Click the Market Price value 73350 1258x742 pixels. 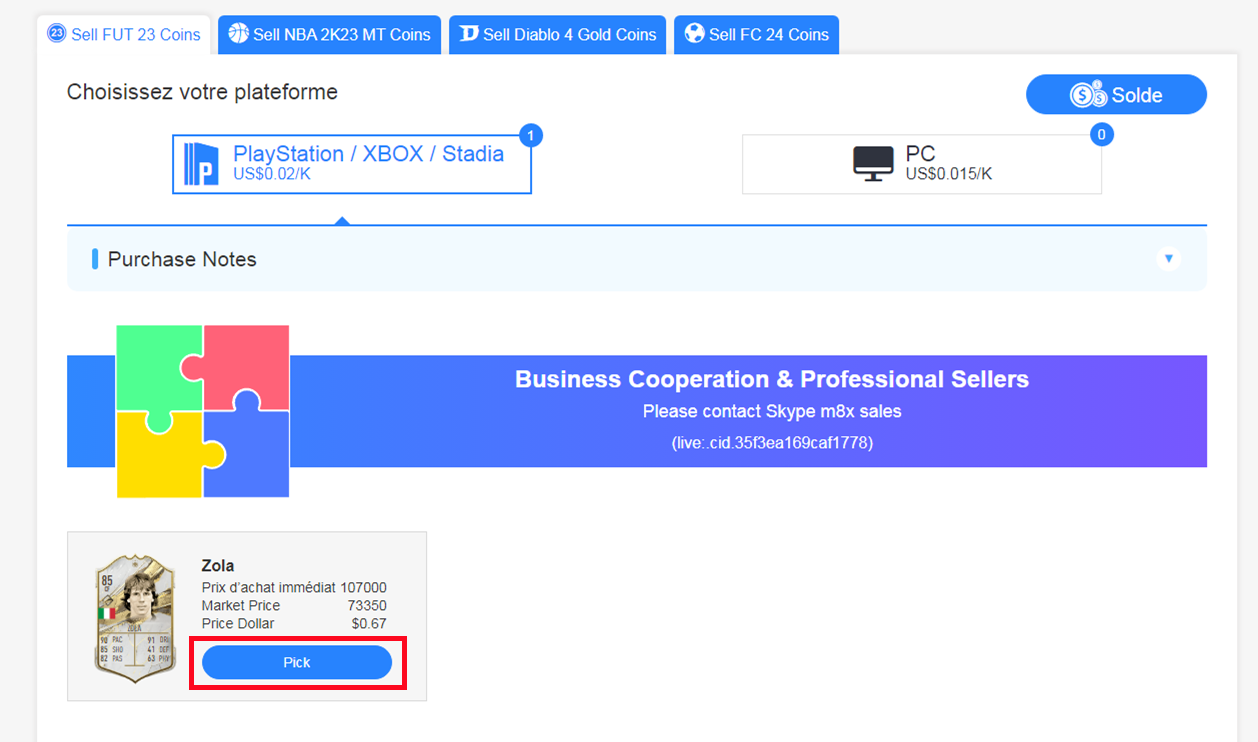367,606
